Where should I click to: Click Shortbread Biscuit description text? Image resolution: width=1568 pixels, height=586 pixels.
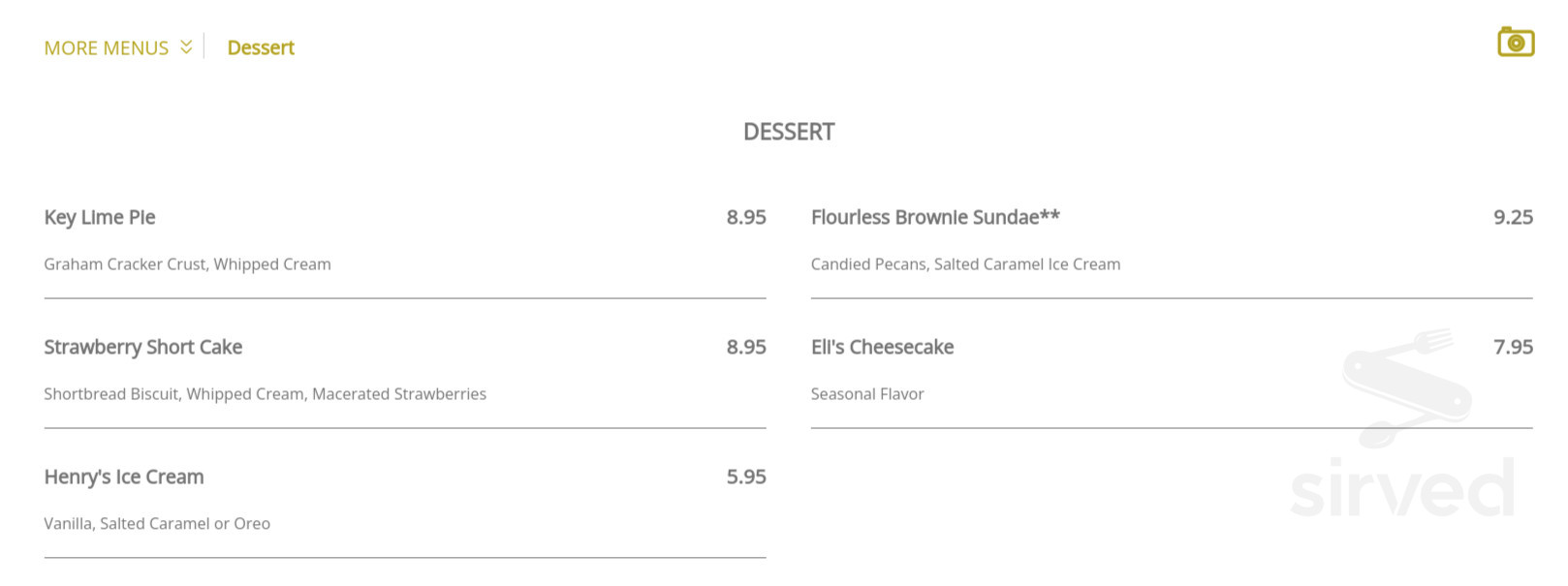(x=265, y=394)
